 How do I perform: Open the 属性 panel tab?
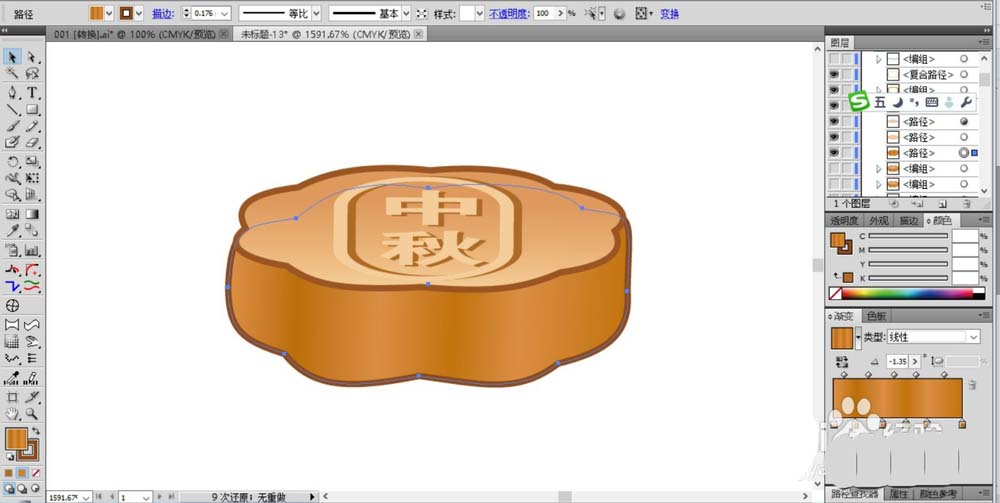899,493
